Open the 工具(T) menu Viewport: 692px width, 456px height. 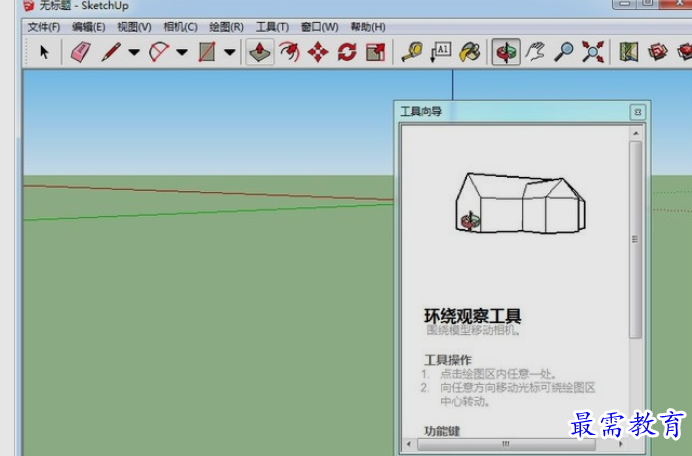(272, 27)
